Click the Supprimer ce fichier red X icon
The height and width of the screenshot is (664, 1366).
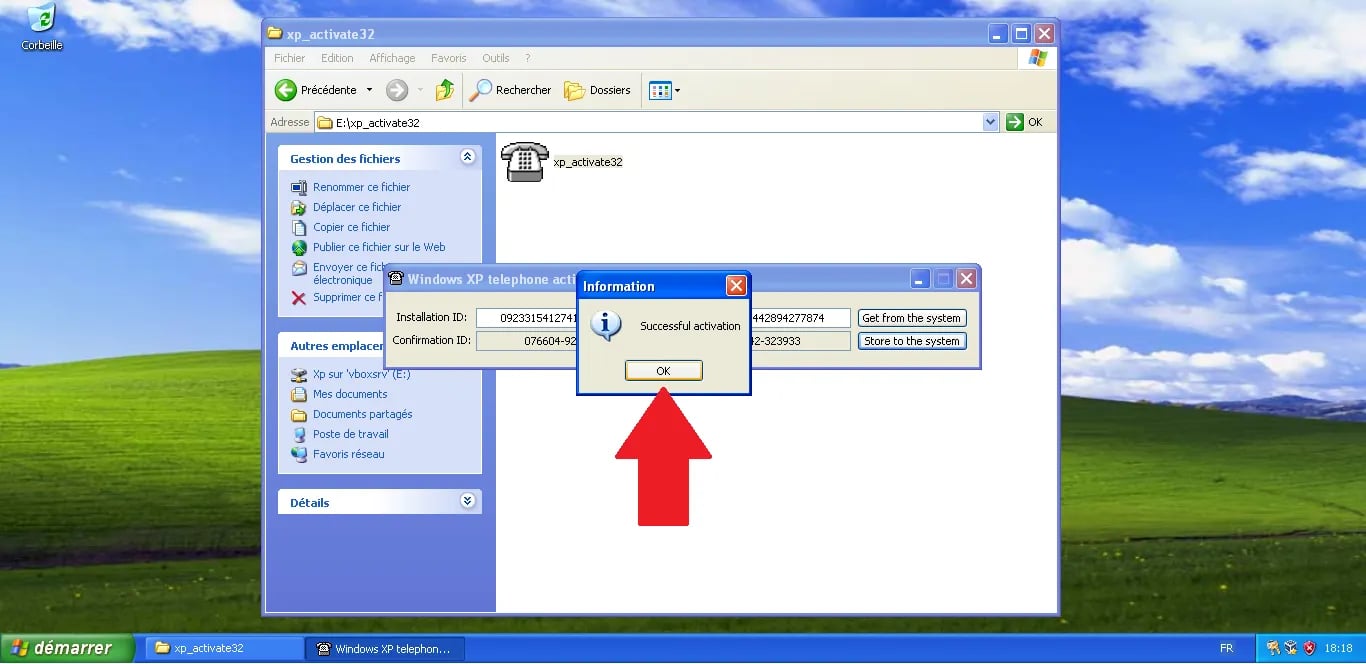pyautogui.click(x=297, y=297)
